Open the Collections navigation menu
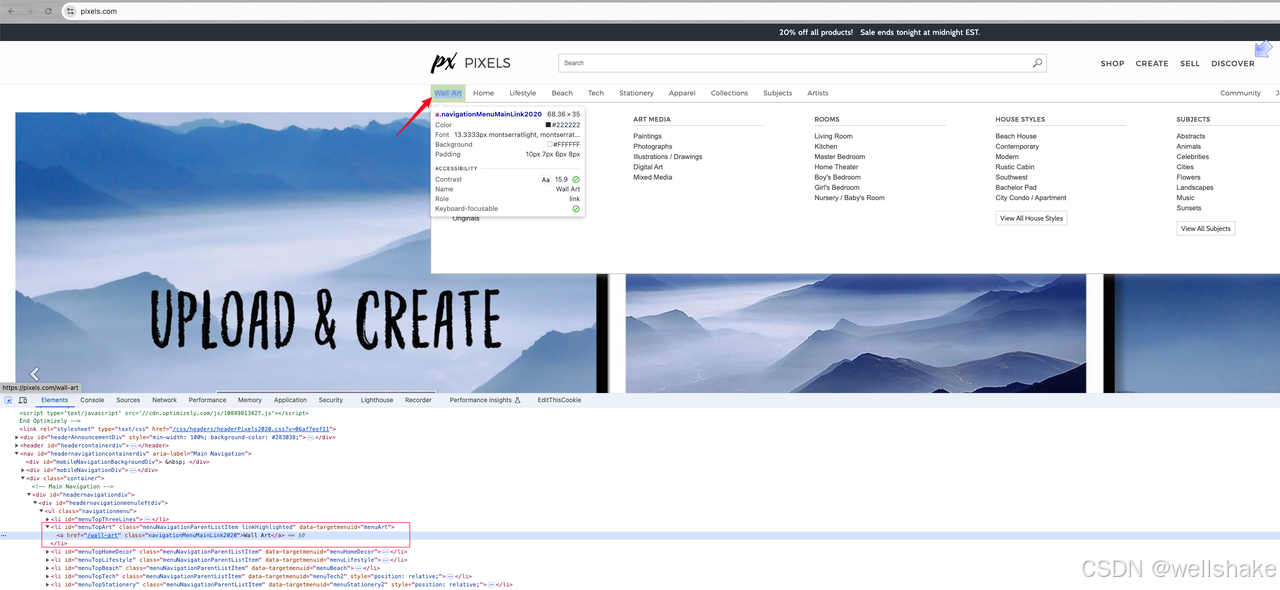 point(729,93)
